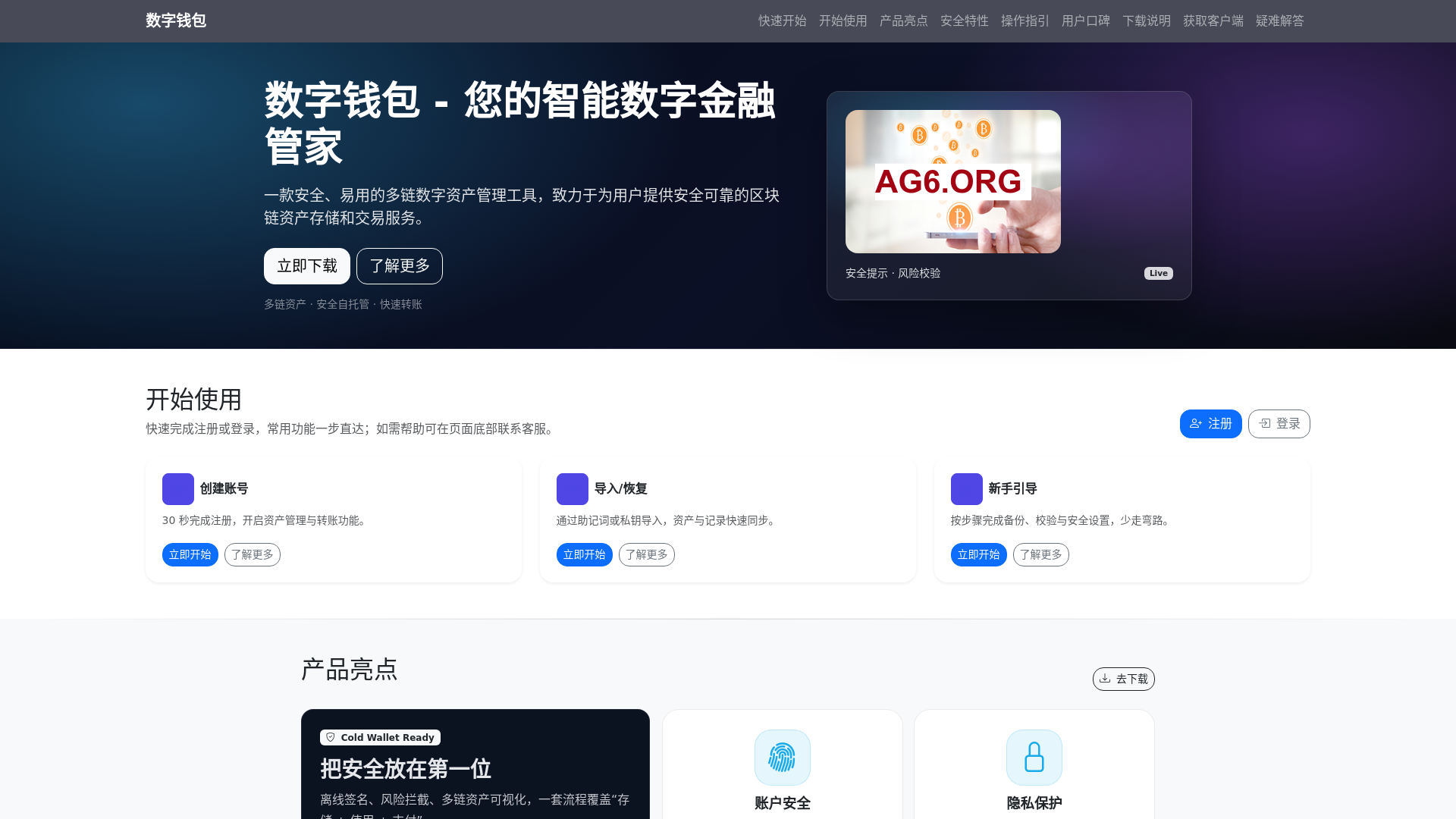This screenshot has height=819, width=1456.
Task: Open 获取客户端 nav link
Action: coord(1213,20)
